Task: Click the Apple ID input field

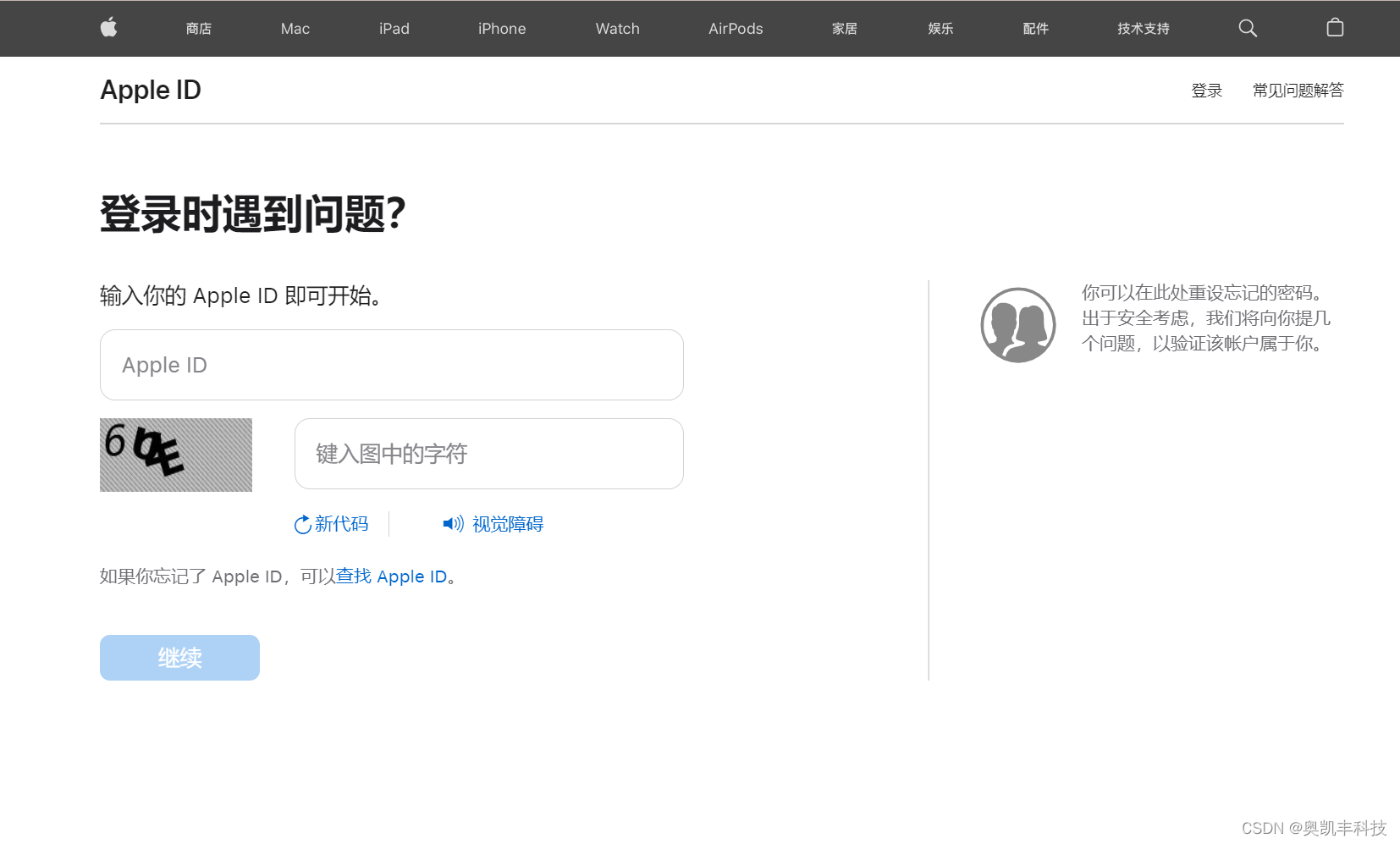Action: [391, 365]
